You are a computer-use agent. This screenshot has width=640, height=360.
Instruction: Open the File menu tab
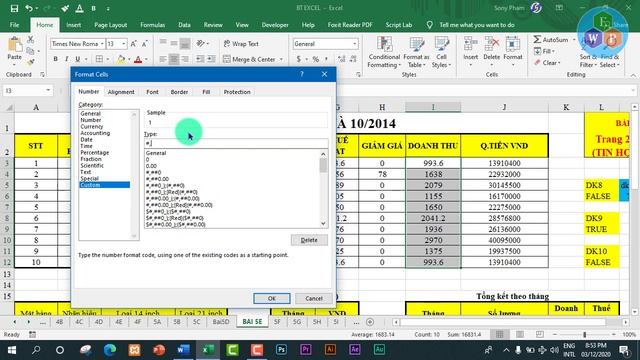15,25
